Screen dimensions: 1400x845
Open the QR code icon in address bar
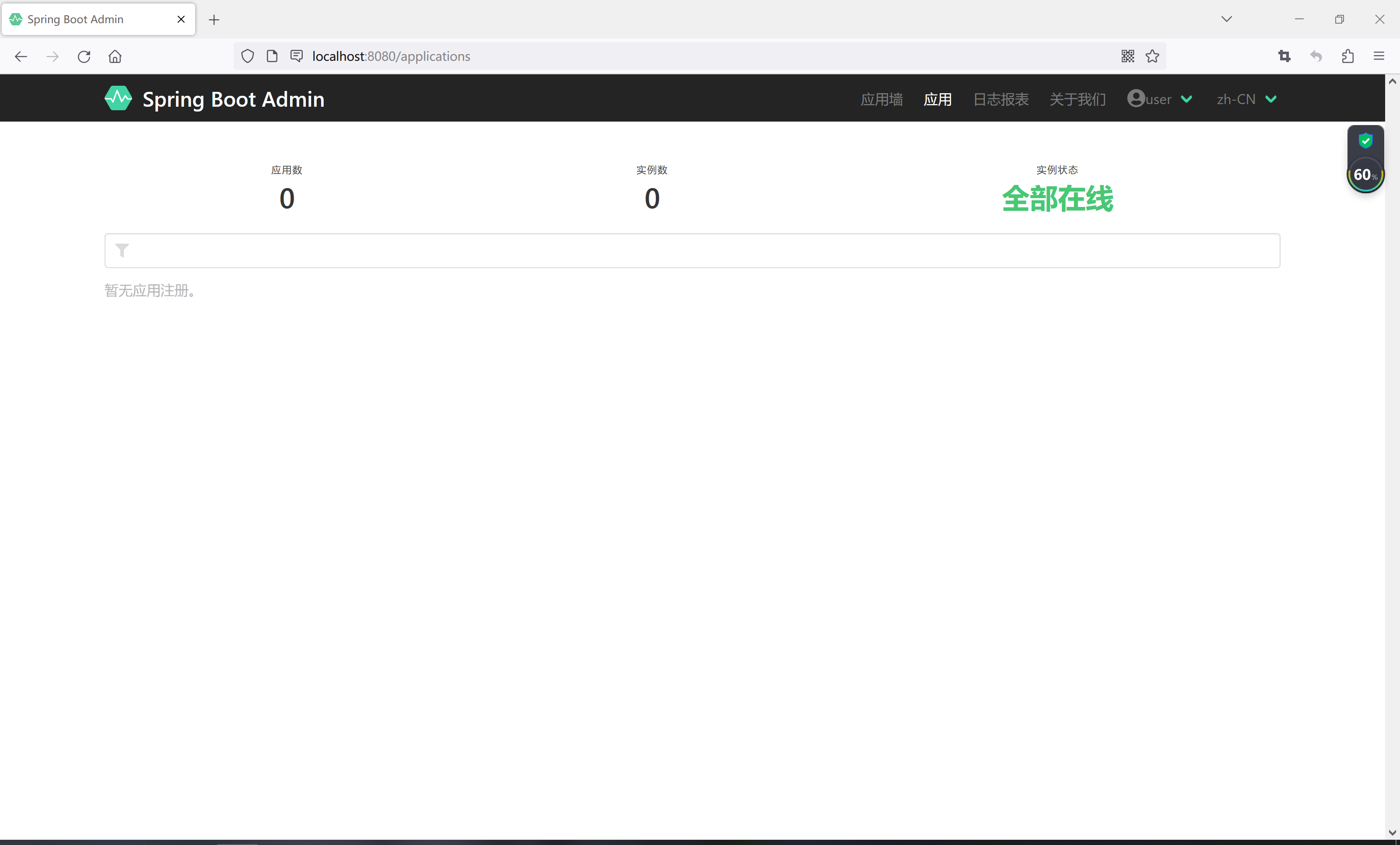click(1128, 56)
